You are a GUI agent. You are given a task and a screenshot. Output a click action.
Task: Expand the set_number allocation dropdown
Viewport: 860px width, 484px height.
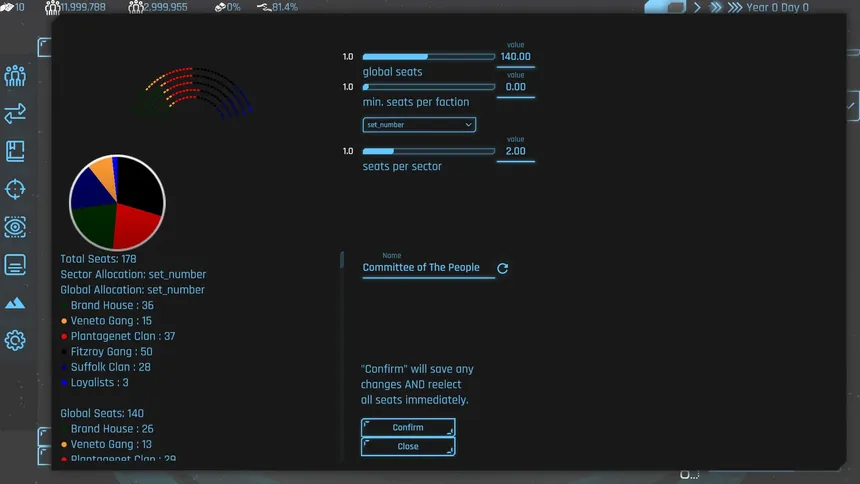point(419,125)
